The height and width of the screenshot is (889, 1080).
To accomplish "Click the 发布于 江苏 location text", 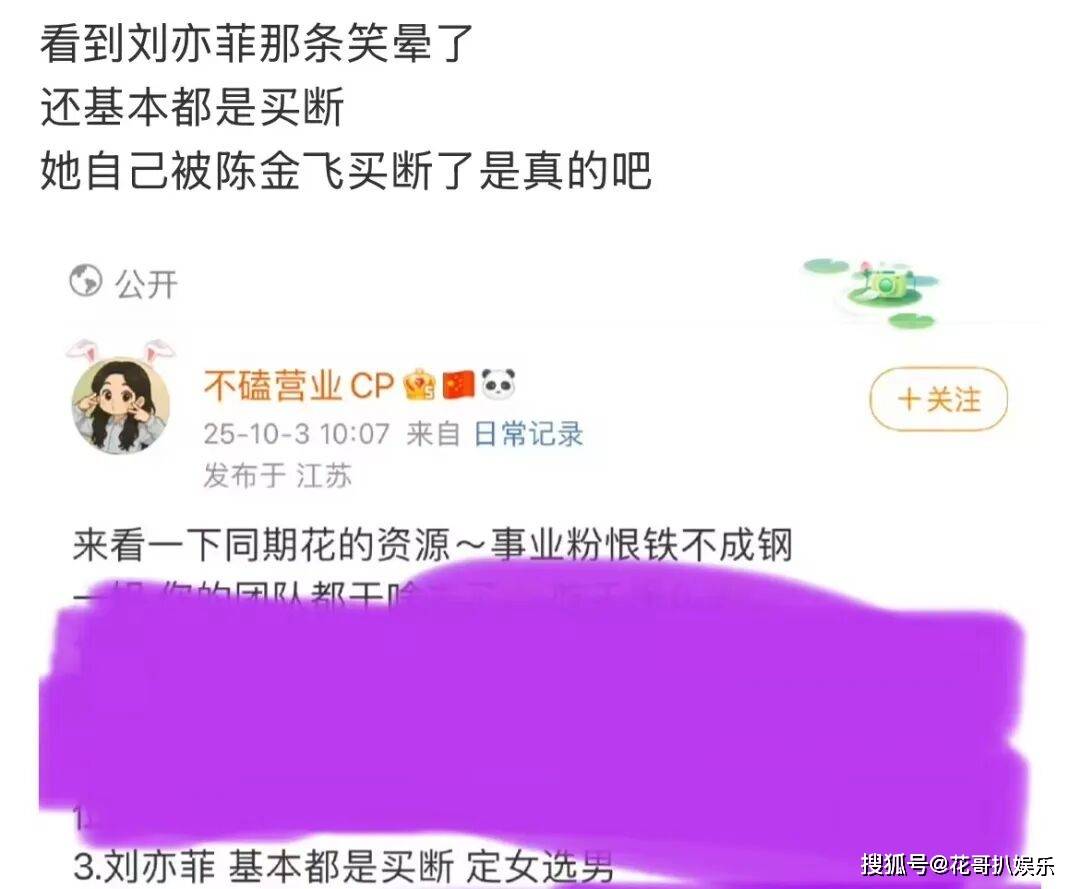I will (278, 476).
